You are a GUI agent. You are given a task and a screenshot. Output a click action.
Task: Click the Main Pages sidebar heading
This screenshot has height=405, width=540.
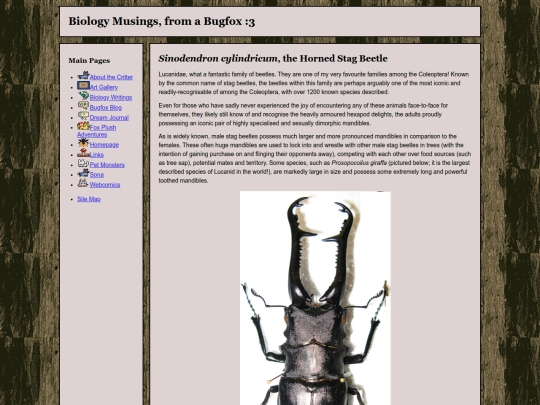[x=89, y=61]
